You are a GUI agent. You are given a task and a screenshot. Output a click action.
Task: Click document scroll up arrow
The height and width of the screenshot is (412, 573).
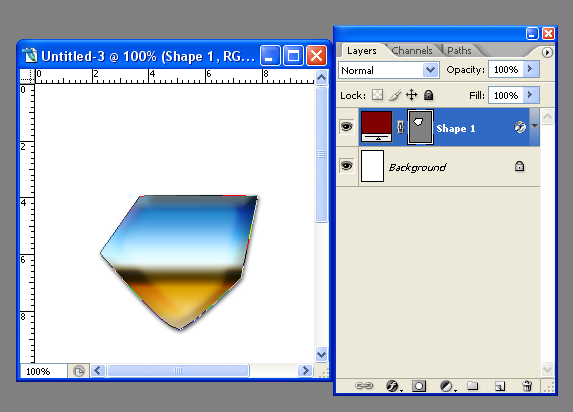pyautogui.click(x=321, y=78)
